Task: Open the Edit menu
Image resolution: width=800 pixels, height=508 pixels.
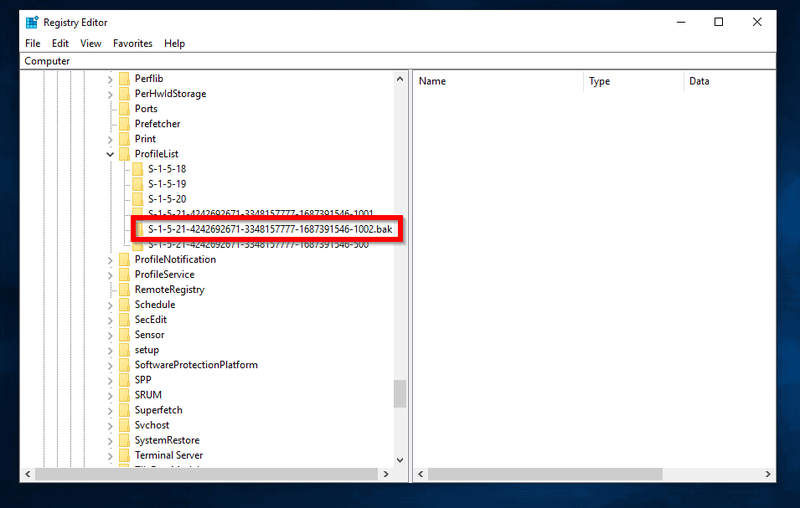Action: 60,43
